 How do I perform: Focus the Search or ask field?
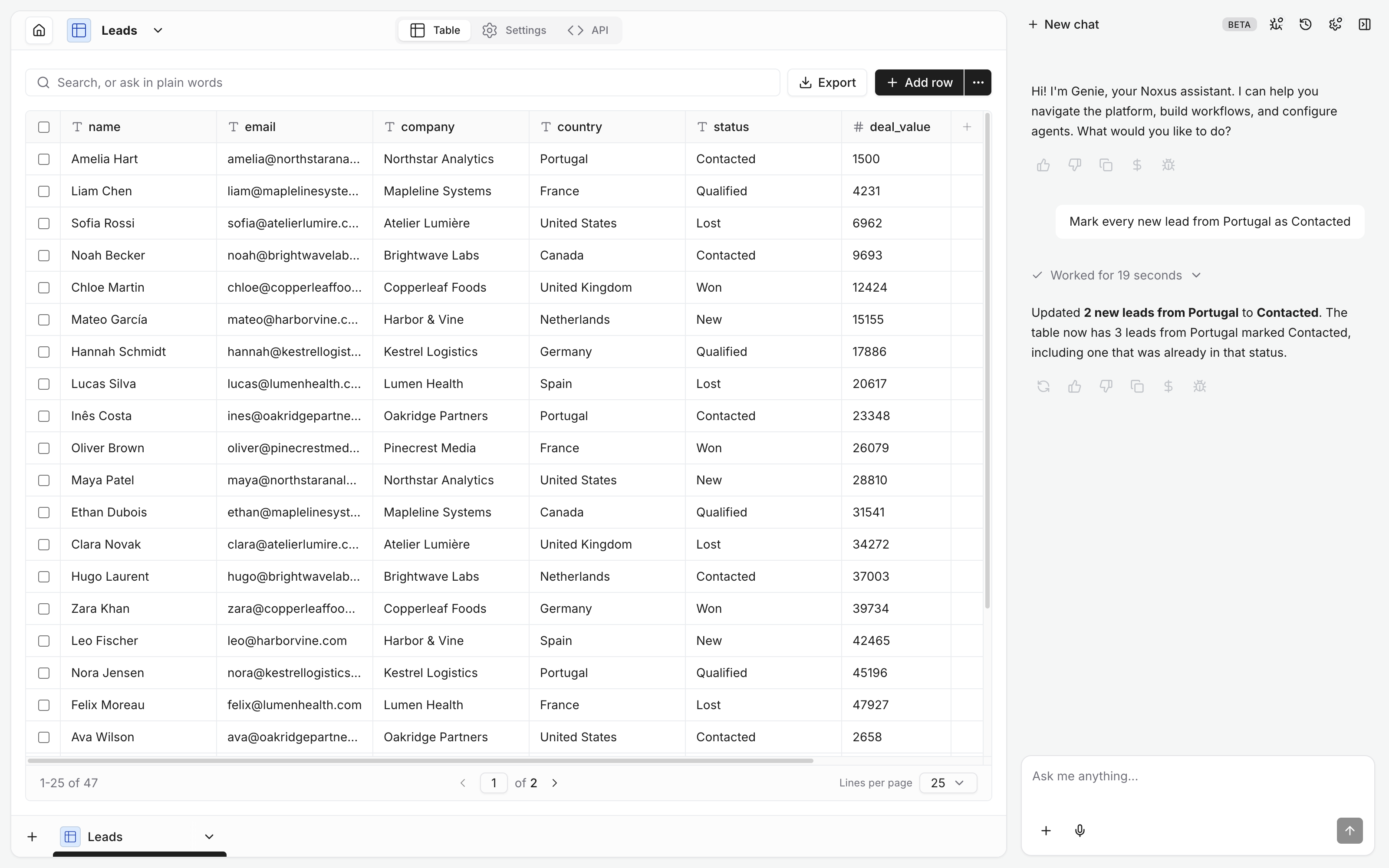point(402,82)
